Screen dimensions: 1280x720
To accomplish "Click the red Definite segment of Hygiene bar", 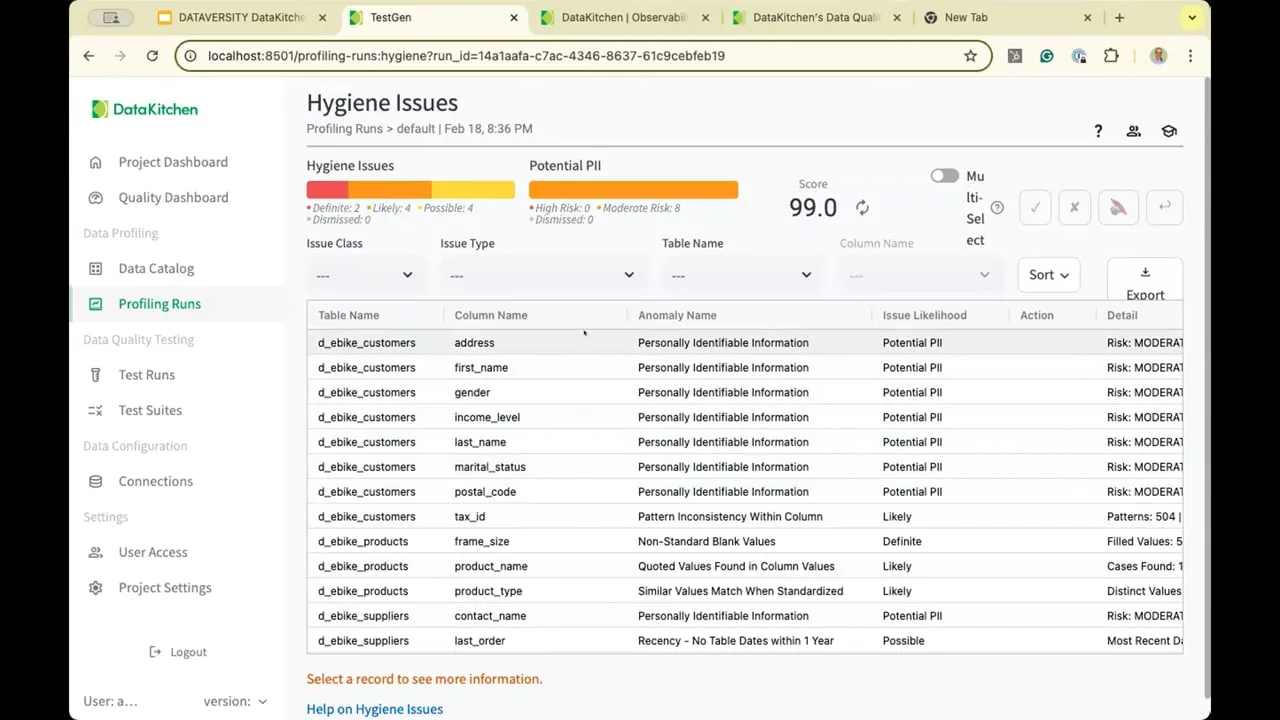I will coord(327,189).
